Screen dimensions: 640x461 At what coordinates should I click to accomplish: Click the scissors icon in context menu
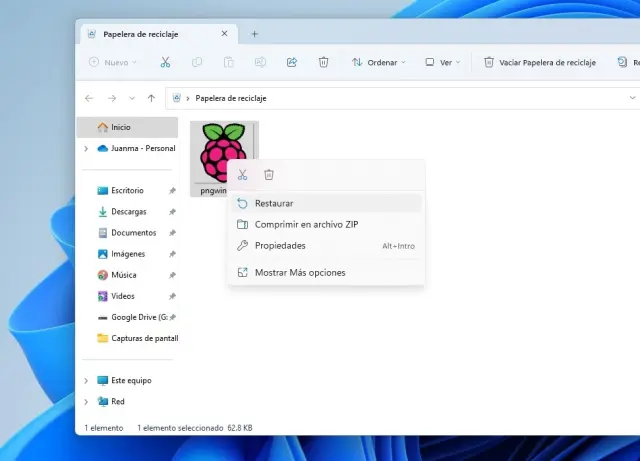tap(242, 175)
